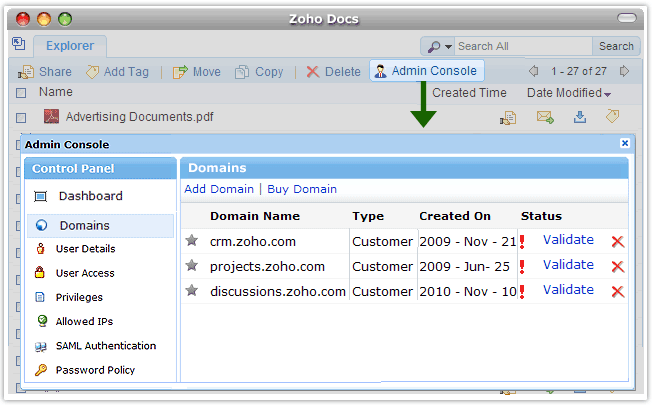Delete discussions.zoho.com with red X
Screen dimensions: 652x406
point(618,291)
